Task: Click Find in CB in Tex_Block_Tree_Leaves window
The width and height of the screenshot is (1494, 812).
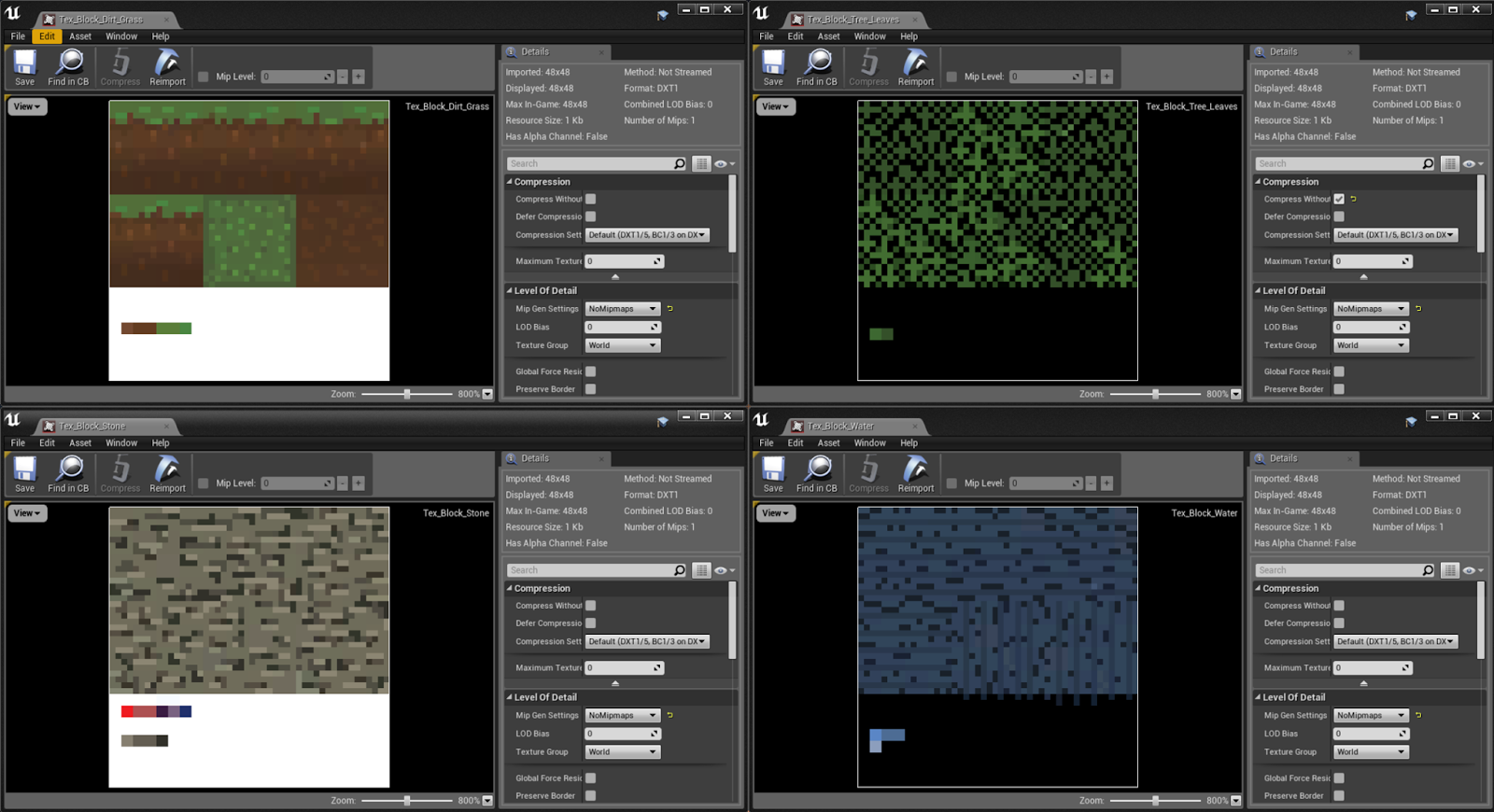Action: pyautogui.click(x=817, y=66)
